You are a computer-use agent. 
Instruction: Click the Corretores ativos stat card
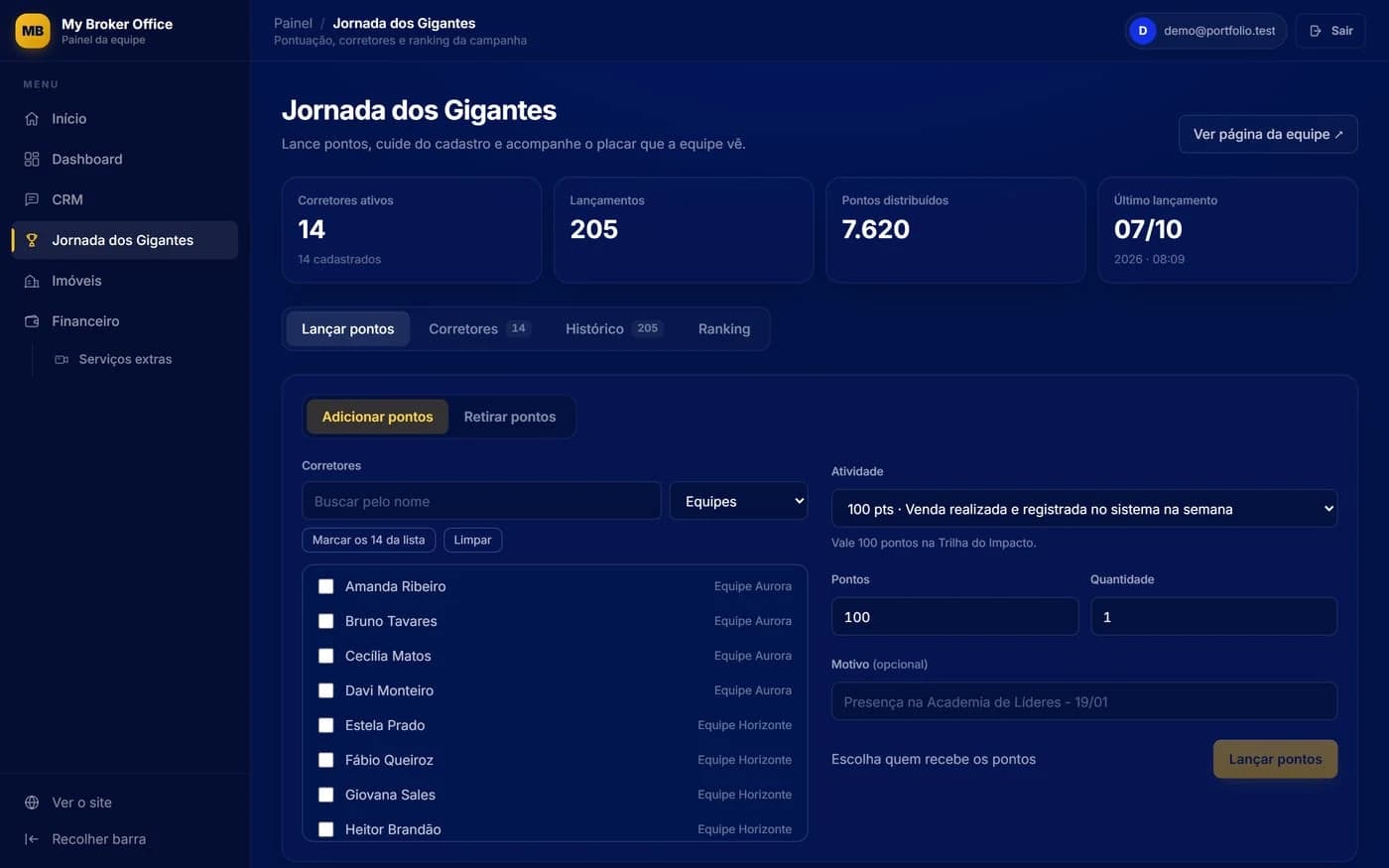[x=412, y=230]
